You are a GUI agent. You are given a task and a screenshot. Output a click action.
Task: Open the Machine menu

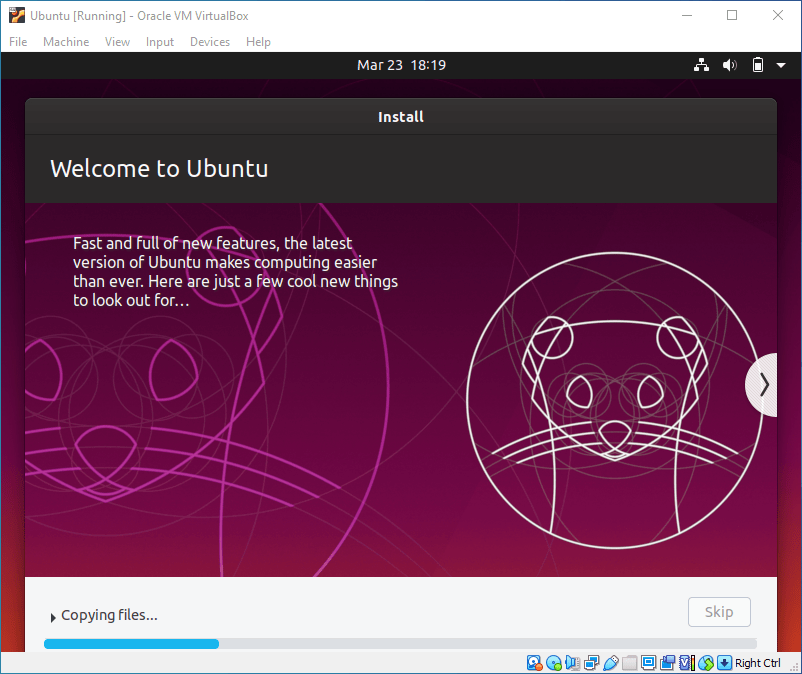66,42
